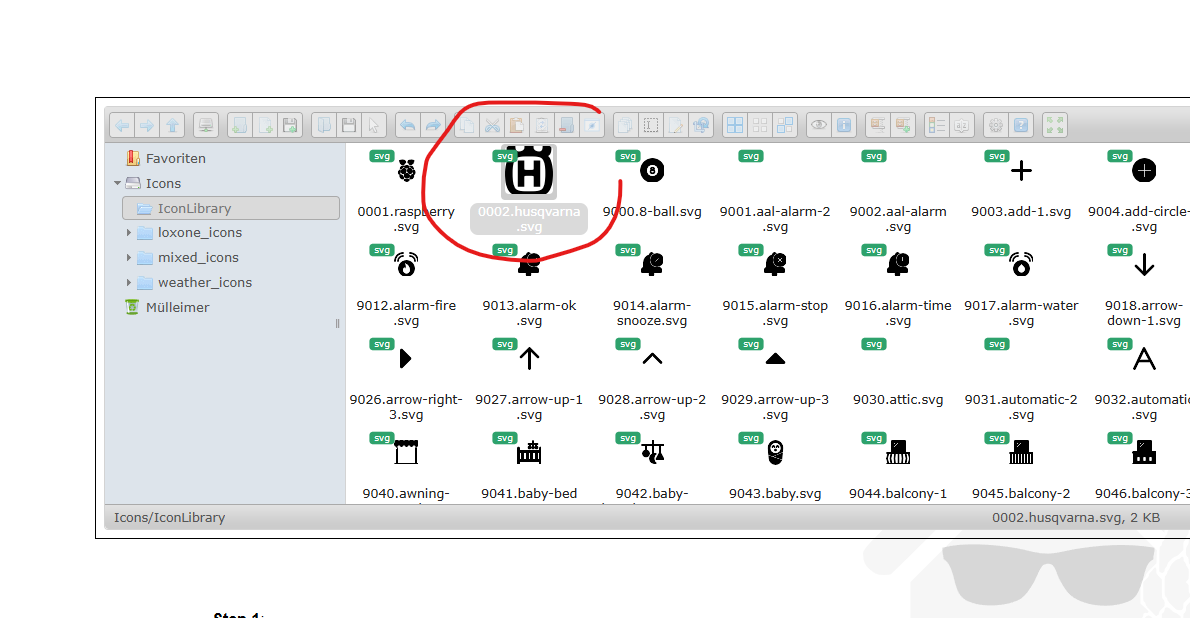
Task: Select the 9017.alarm-water.svg file
Action: [1021, 285]
